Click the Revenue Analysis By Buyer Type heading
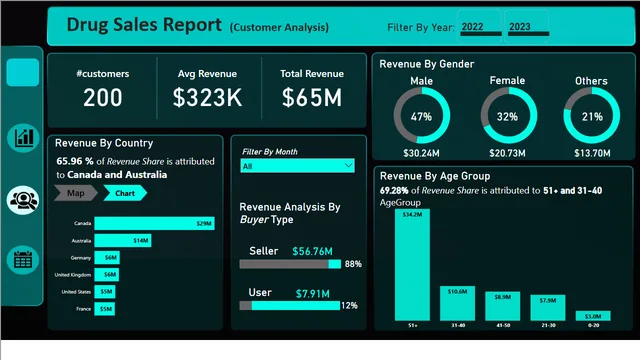This screenshot has height=360, width=640. (290, 213)
